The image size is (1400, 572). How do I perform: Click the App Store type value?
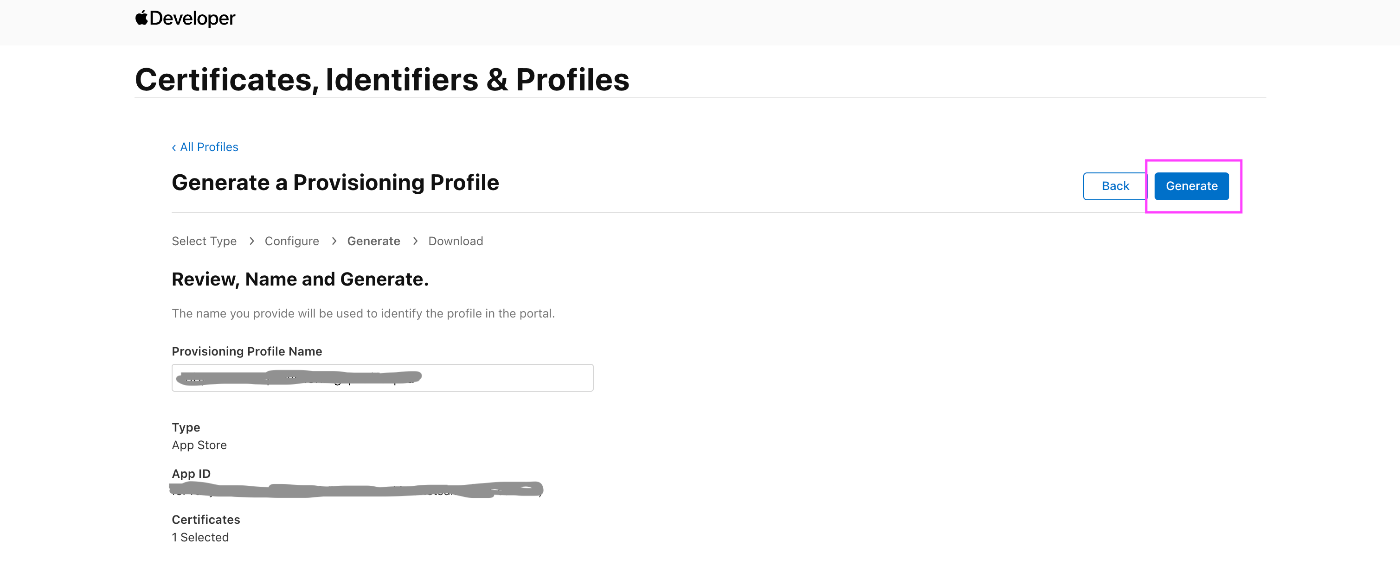click(199, 445)
